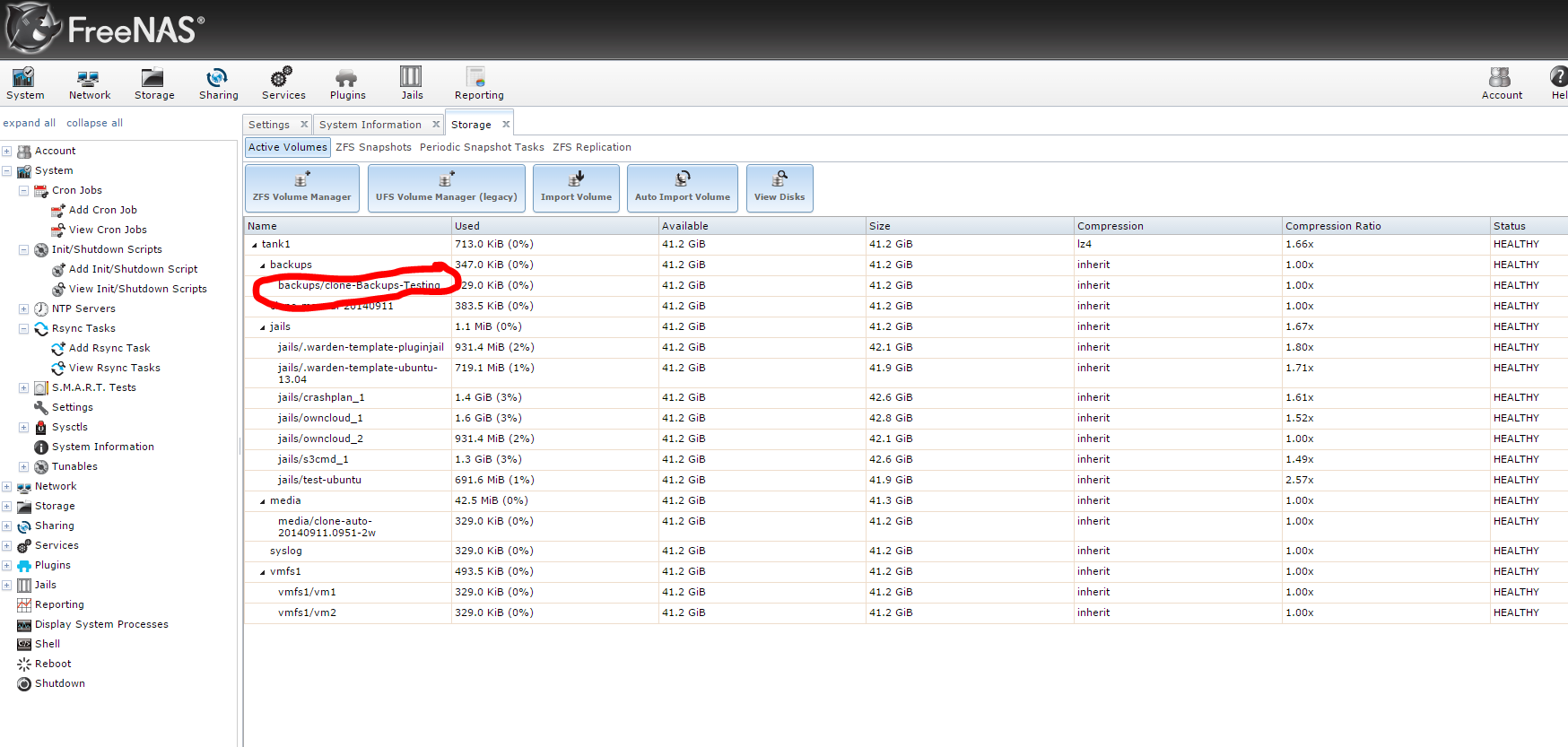Switch to the Settings tab
Screen dimensions: 1568x747
click(269, 125)
